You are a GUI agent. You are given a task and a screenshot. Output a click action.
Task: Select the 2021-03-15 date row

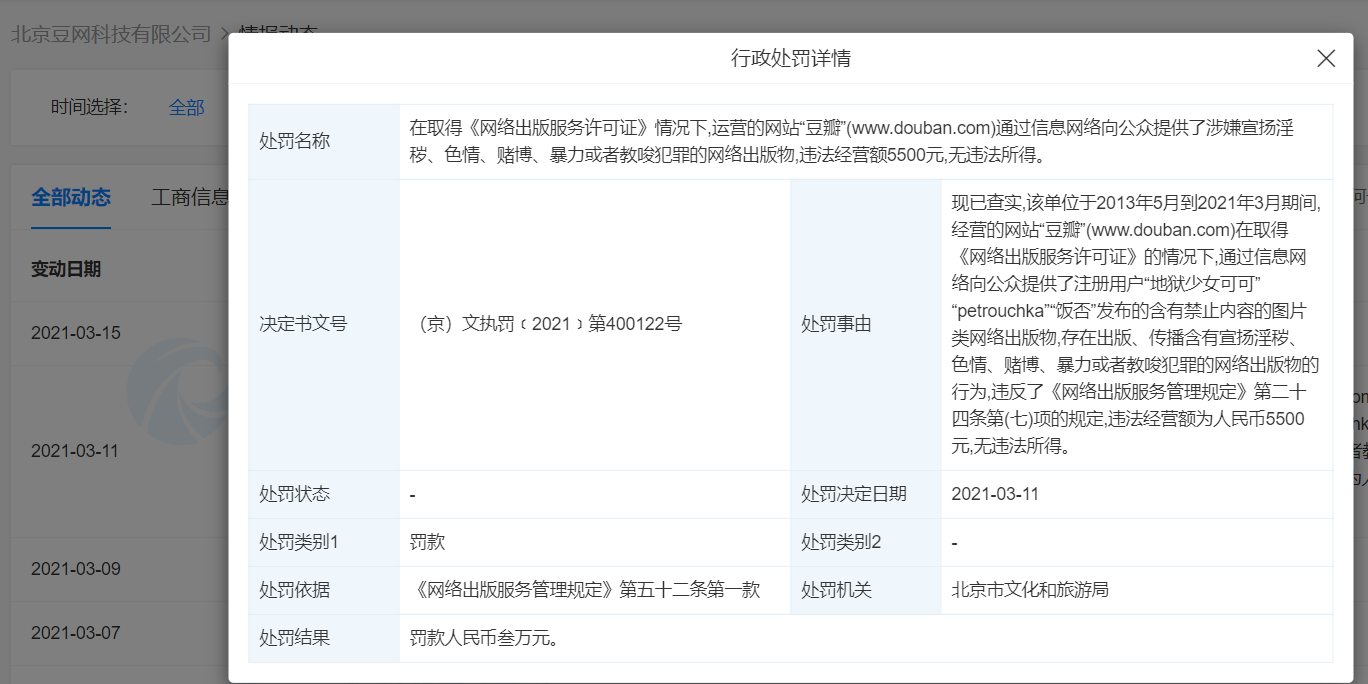[76, 333]
